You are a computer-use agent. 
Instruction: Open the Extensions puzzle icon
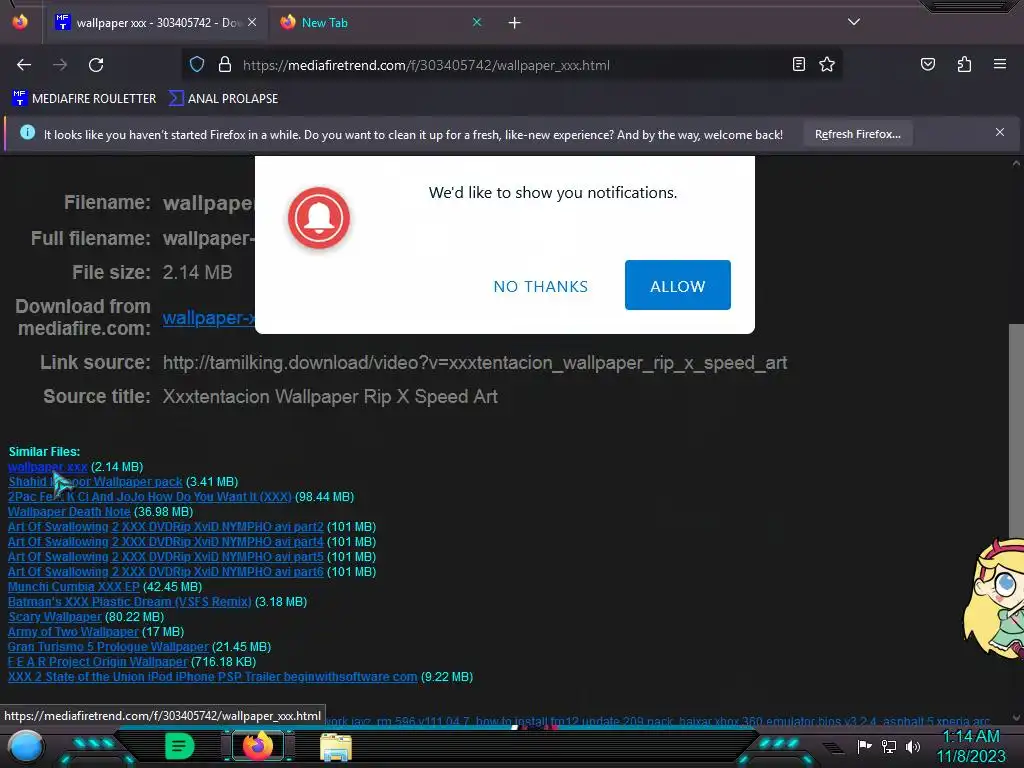coord(964,64)
